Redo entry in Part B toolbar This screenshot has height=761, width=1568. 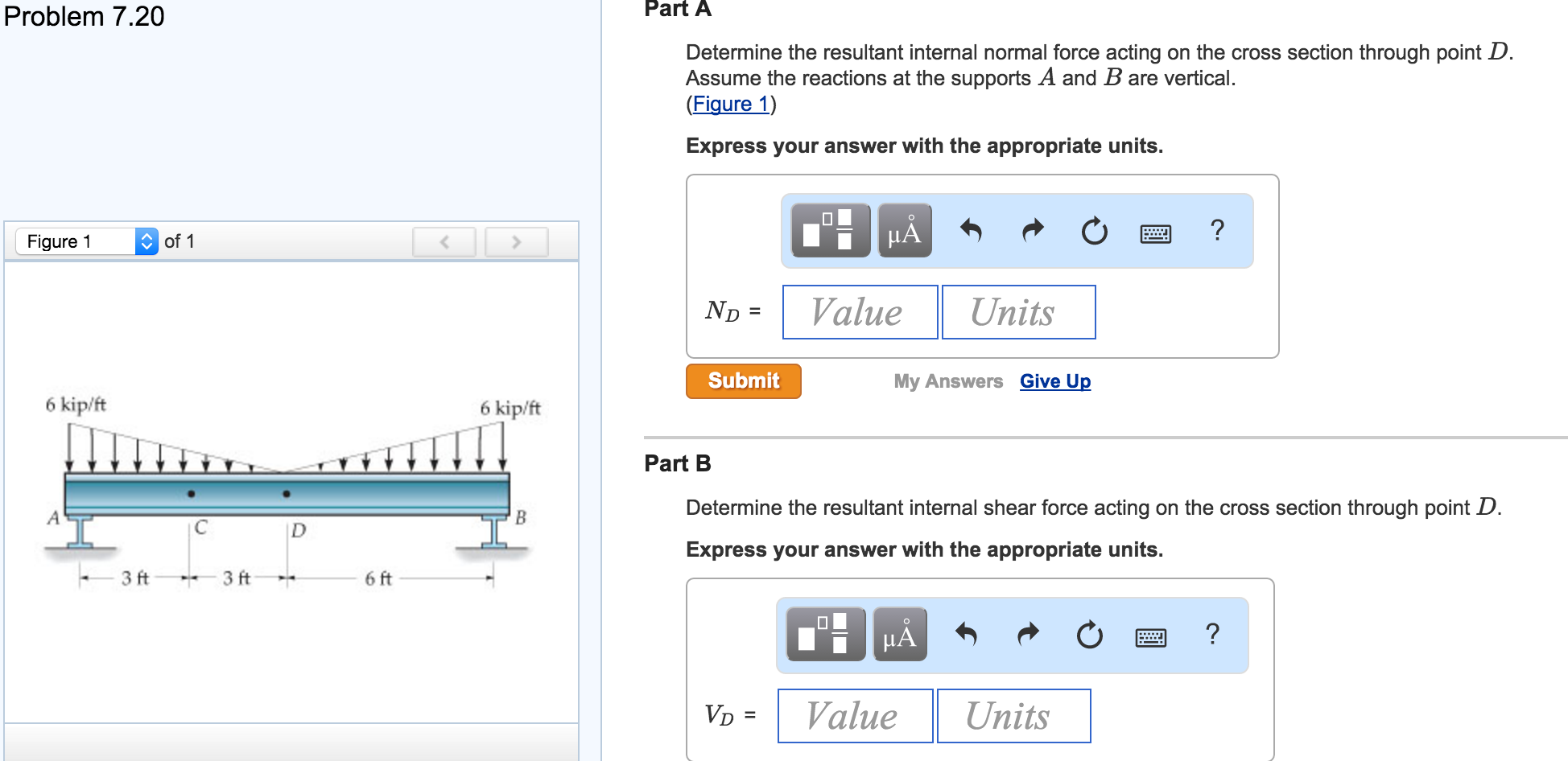pyautogui.click(x=1028, y=635)
